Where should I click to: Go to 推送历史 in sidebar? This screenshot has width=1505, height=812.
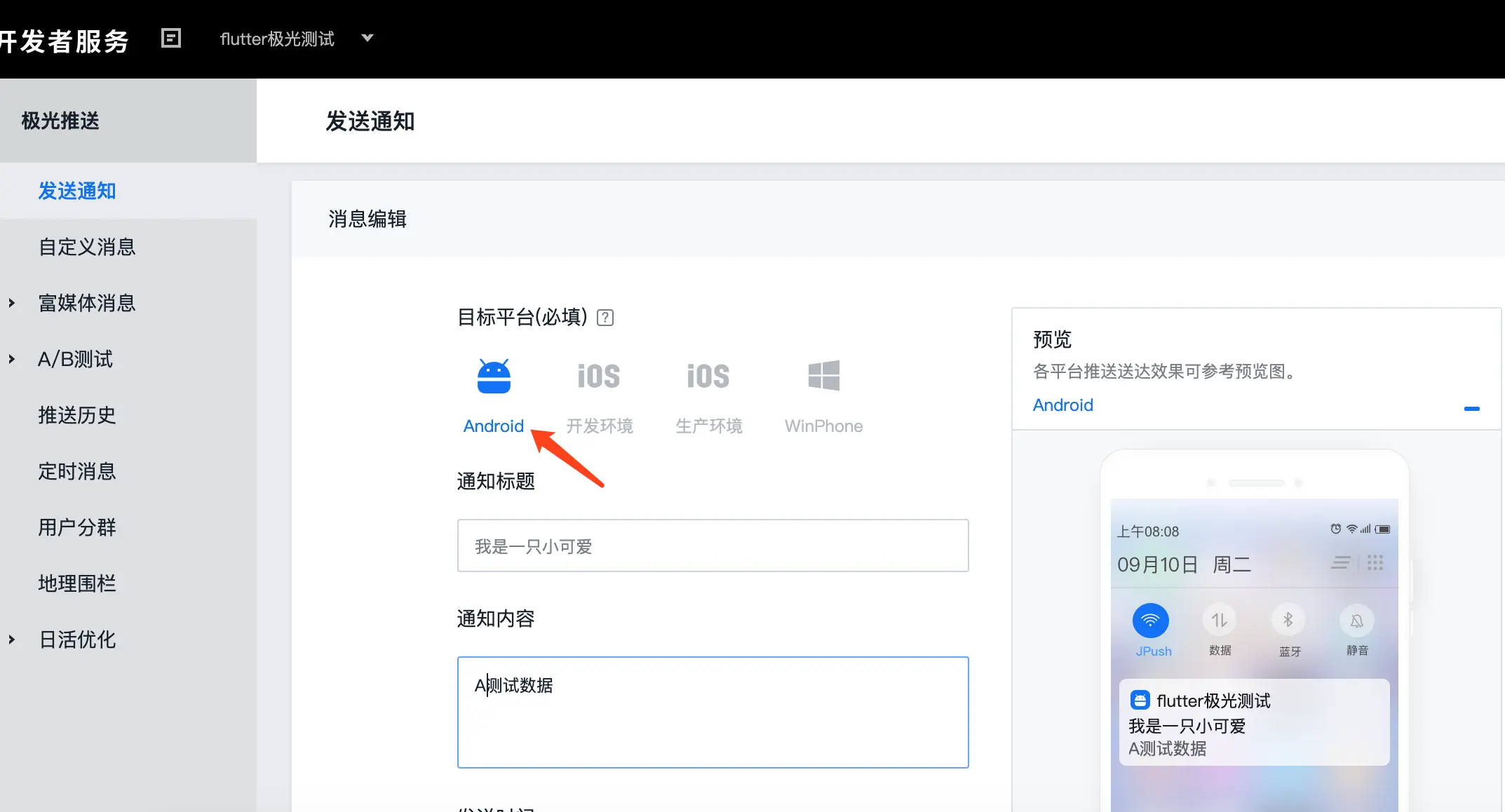click(77, 415)
